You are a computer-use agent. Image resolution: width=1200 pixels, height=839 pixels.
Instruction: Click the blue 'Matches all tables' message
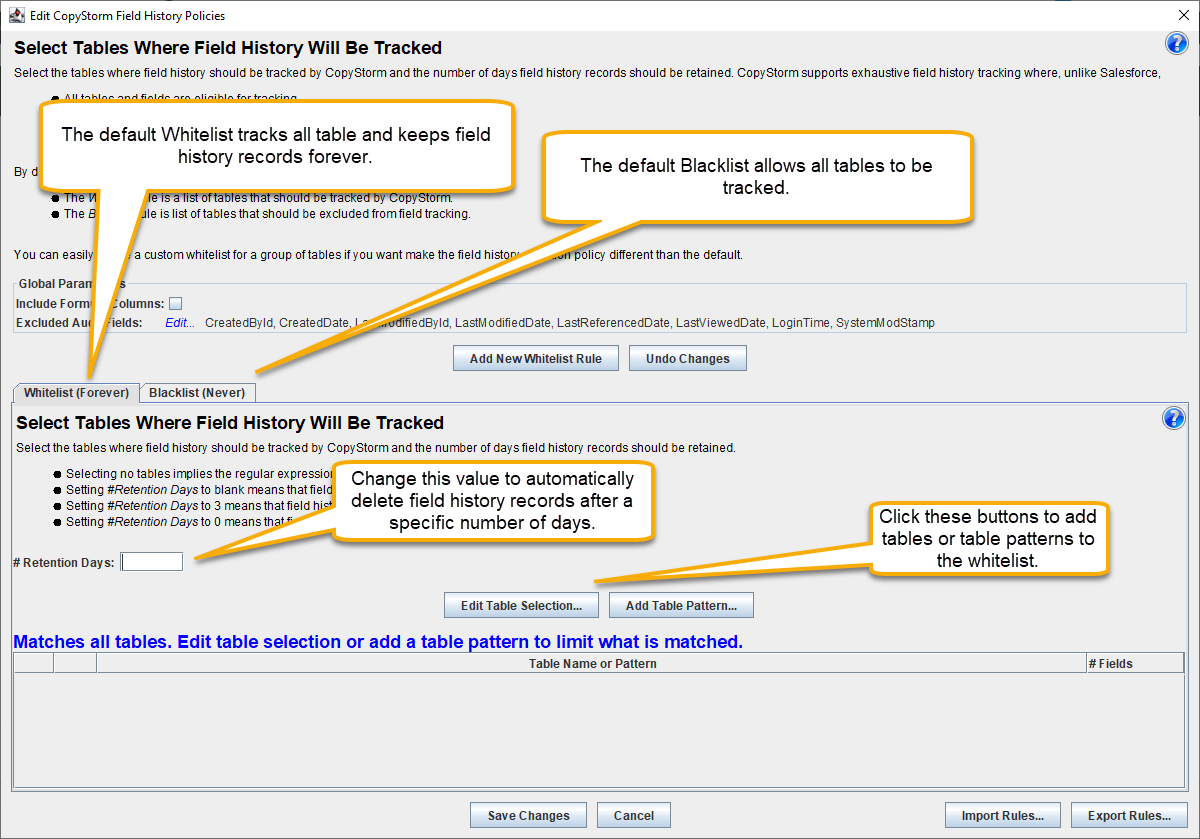click(378, 641)
